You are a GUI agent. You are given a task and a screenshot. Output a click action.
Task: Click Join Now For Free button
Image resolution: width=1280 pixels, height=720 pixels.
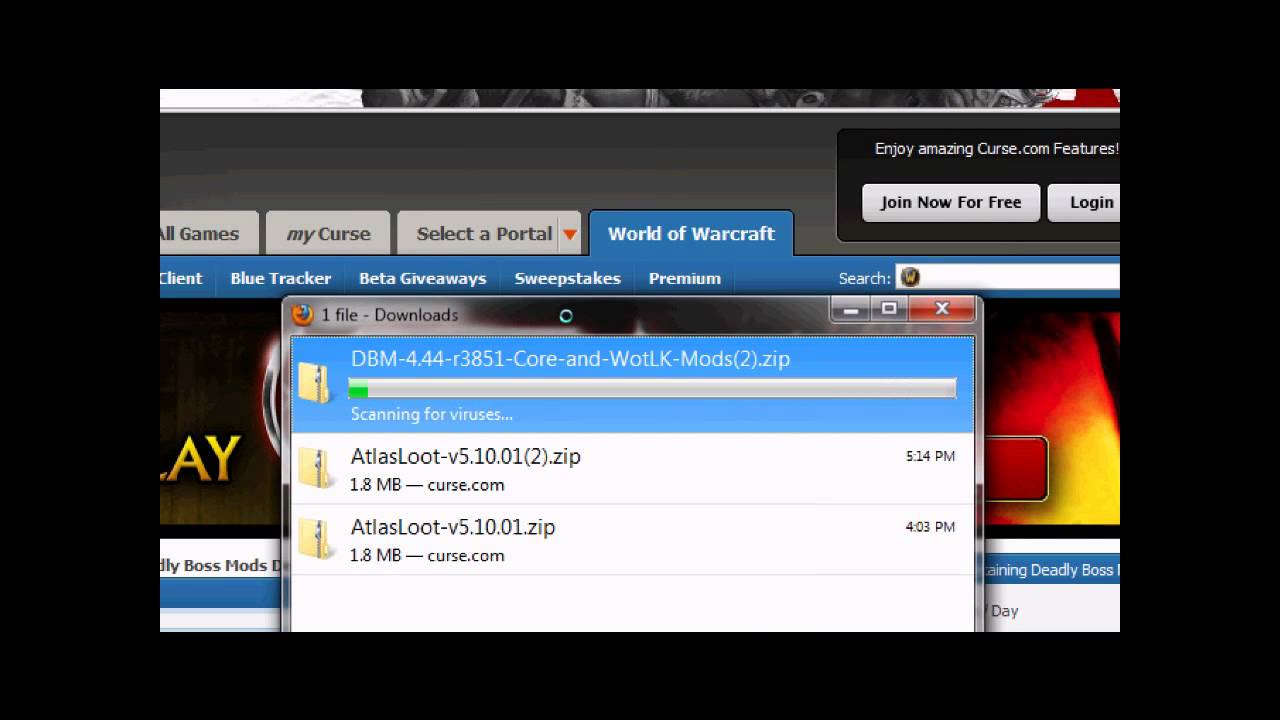pos(951,202)
